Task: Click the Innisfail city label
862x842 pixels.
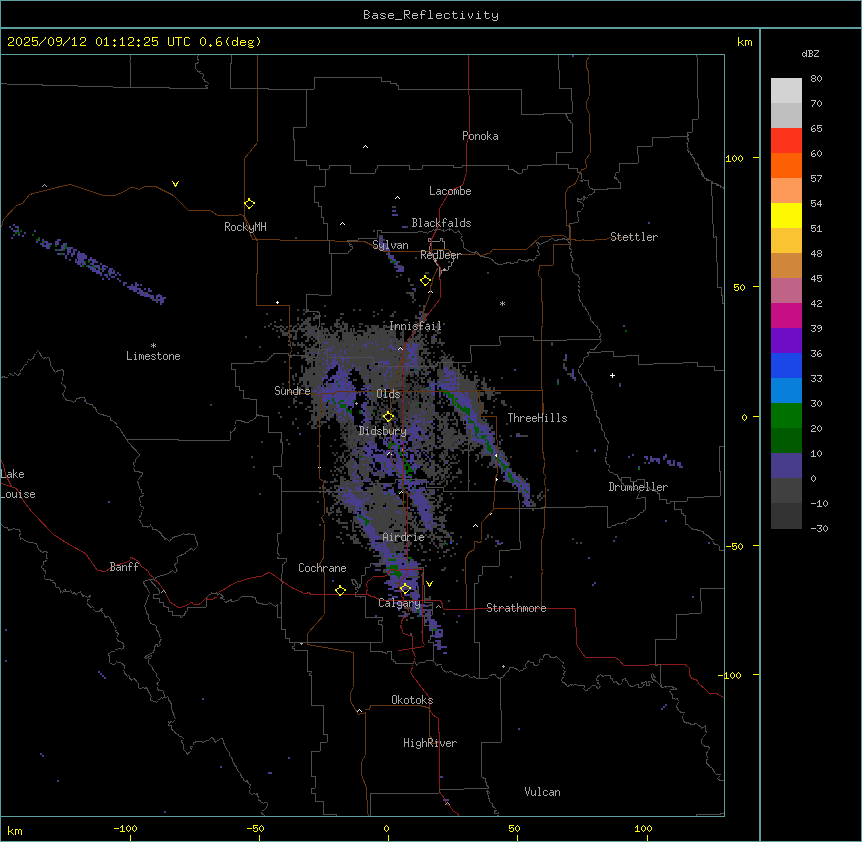Action: point(416,326)
